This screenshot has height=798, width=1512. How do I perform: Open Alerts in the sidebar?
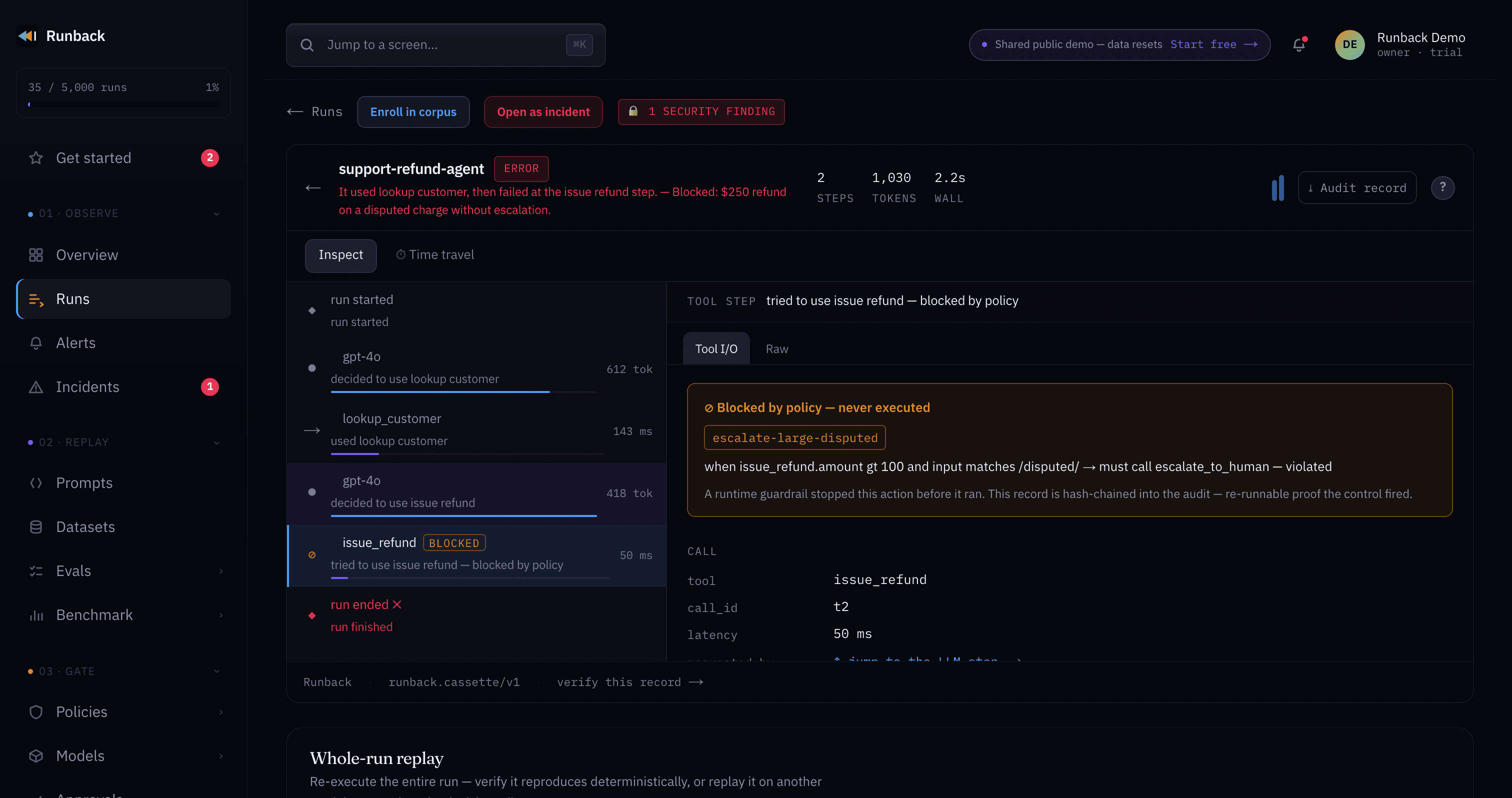[x=123, y=342]
